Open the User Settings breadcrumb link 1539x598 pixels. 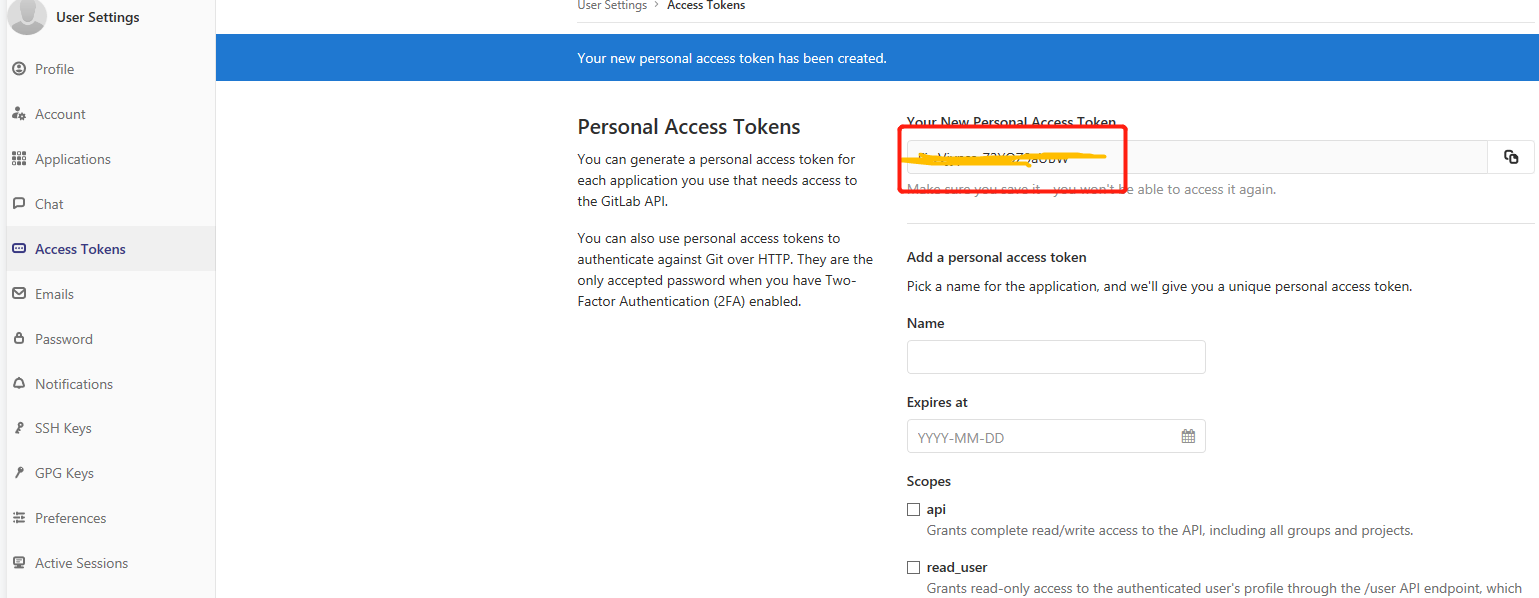pos(611,5)
